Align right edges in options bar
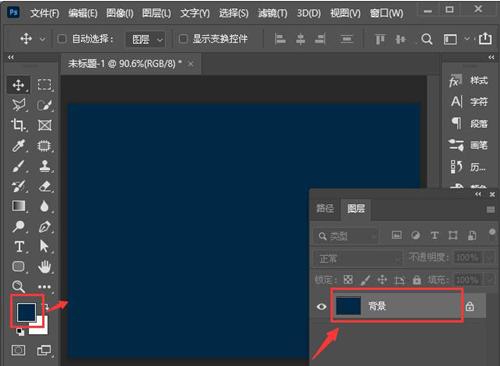The image size is (500, 366). click(x=320, y=39)
